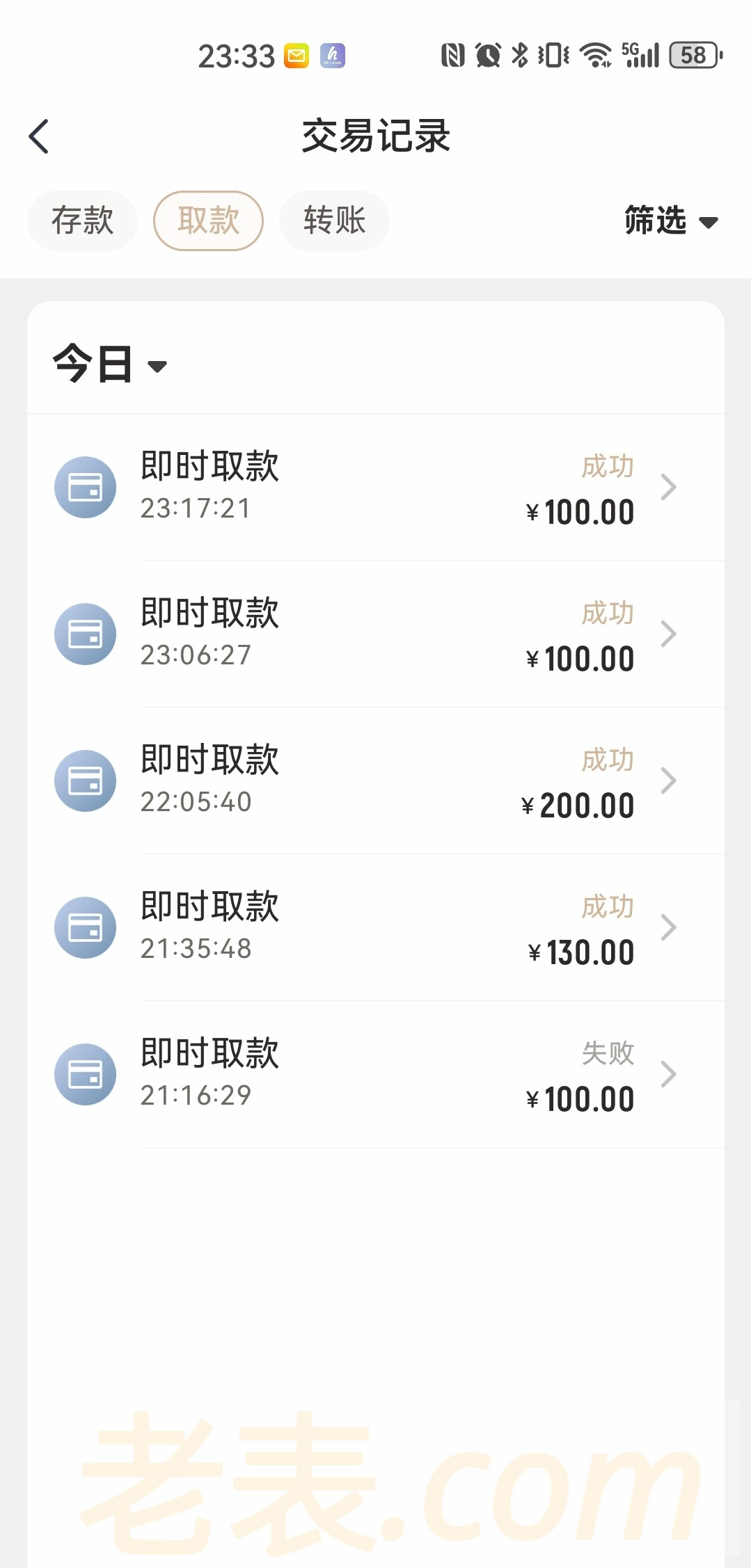The height and width of the screenshot is (1568, 751).
Task: Open details chevron for failed 21:16:29 transaction
Action: [x=668, y=1074]
